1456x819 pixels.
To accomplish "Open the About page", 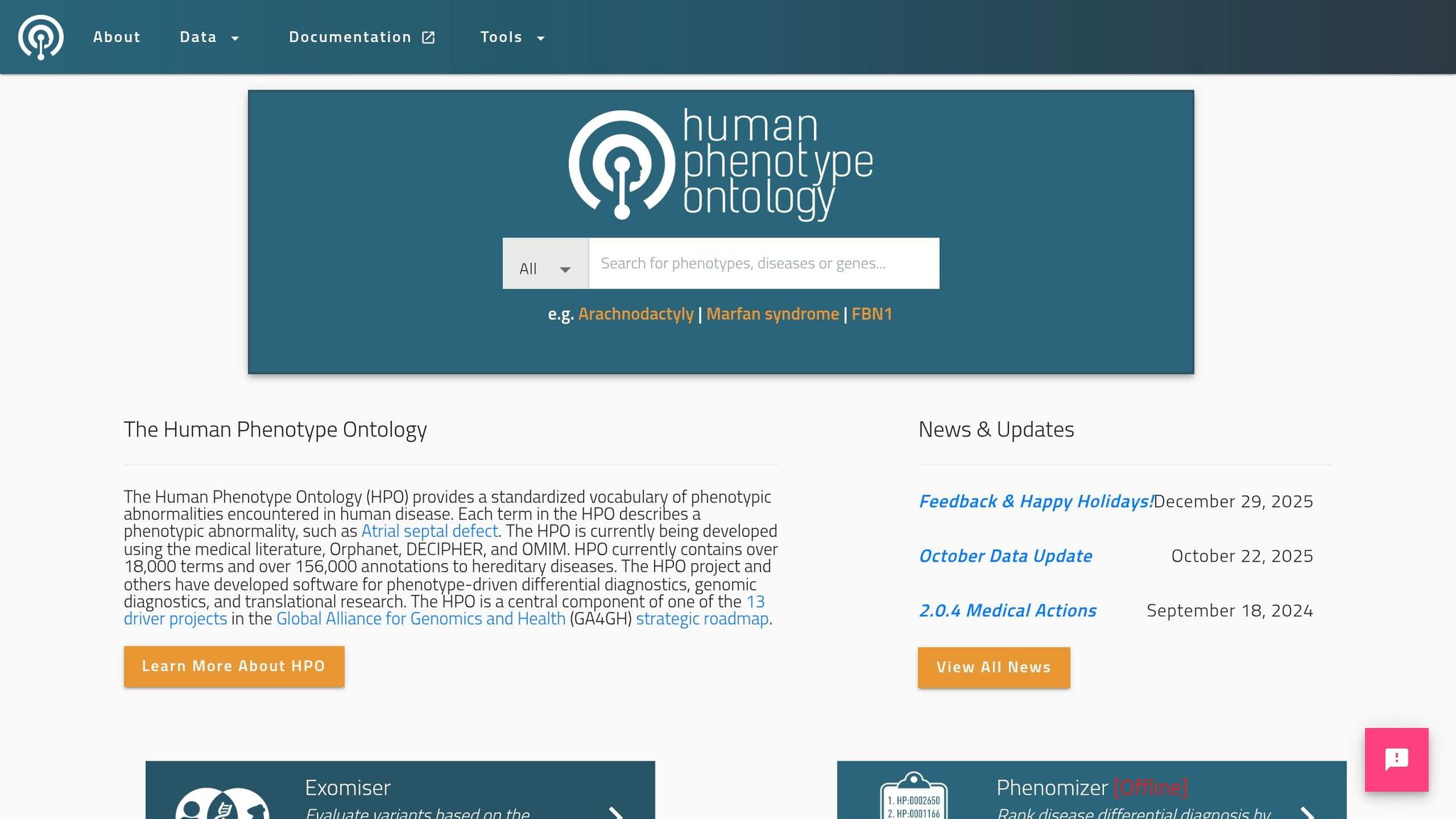I will point(117,37).
